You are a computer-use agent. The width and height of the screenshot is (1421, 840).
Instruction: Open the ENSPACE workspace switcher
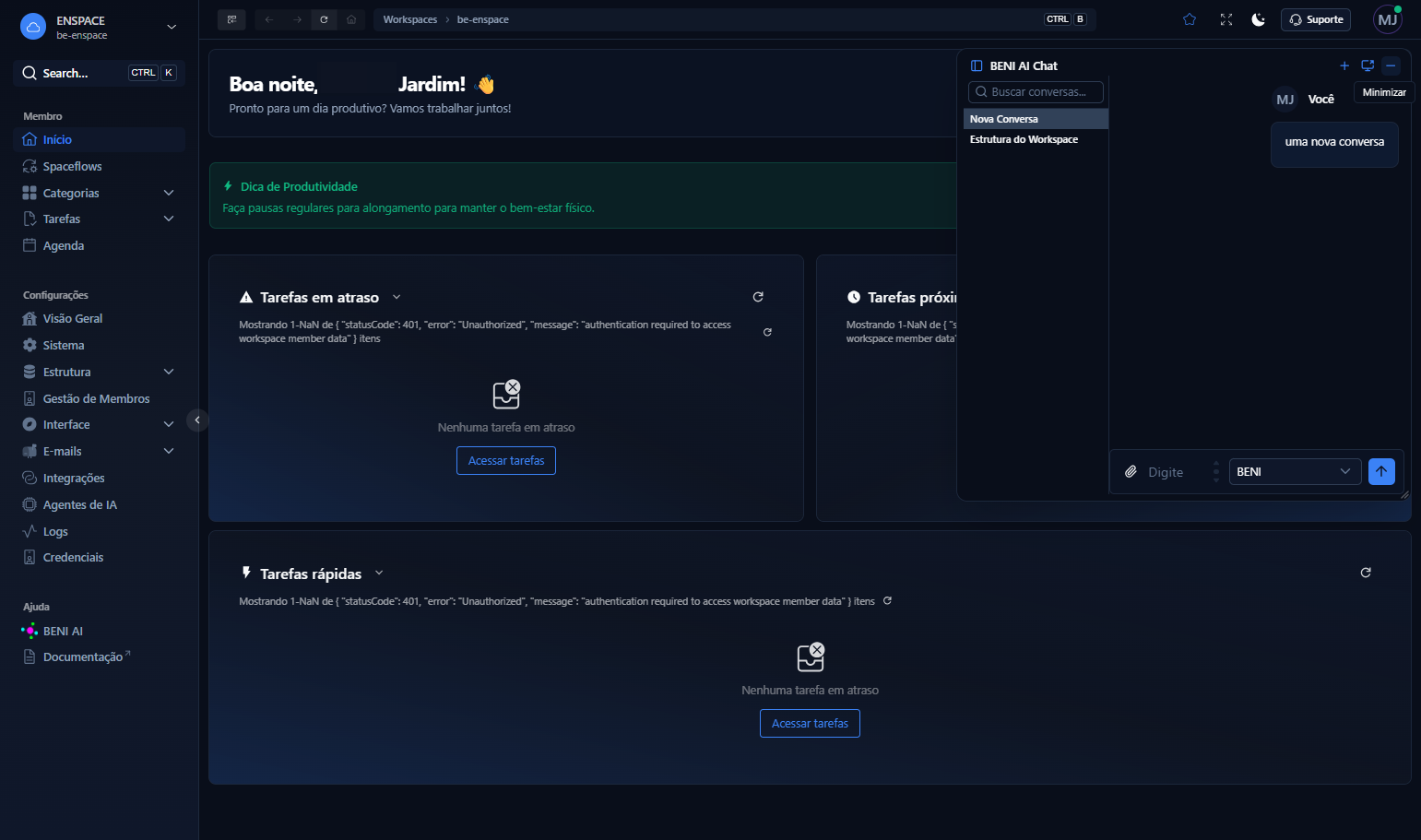coord(100,27)
